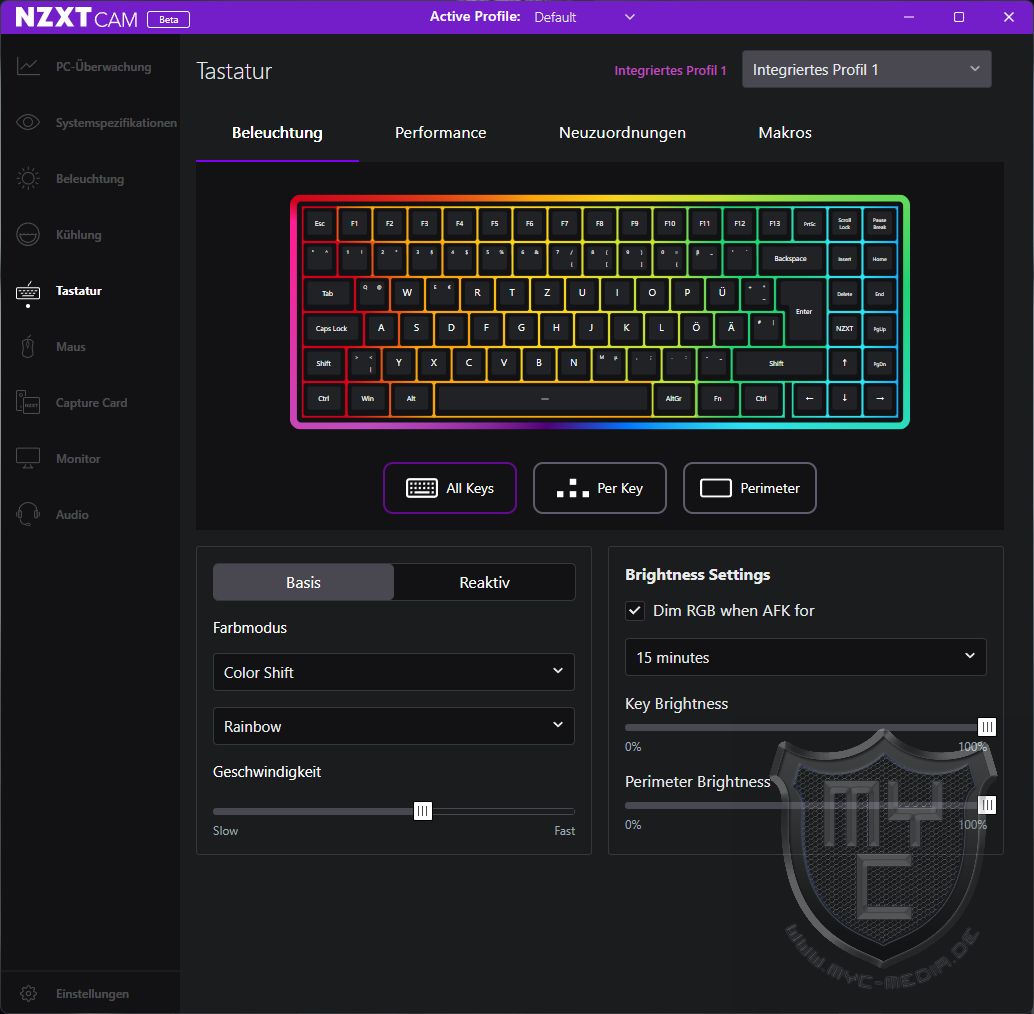Choose the Per Key button

[599, 489]
